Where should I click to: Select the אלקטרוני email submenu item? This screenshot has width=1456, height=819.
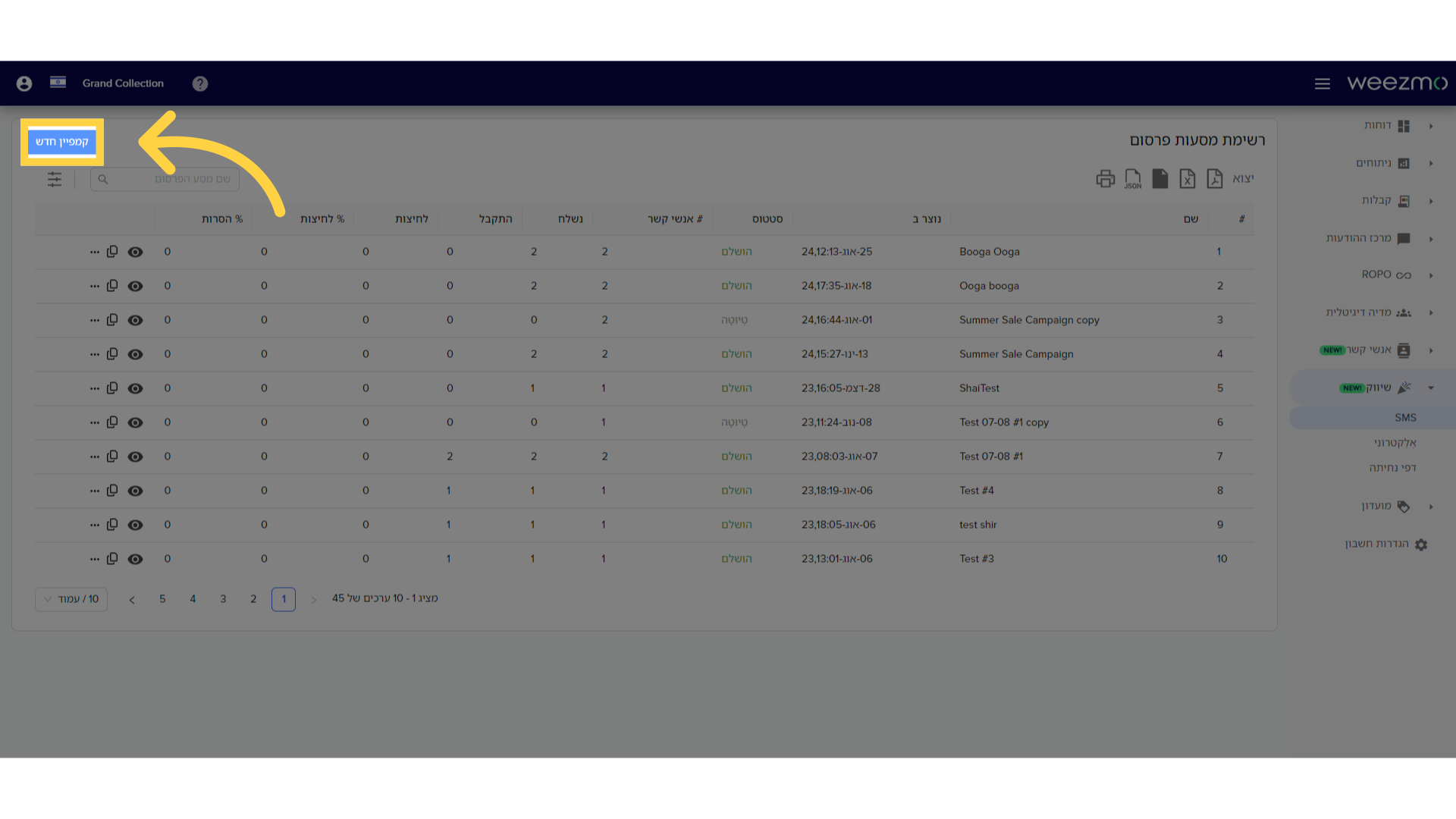[1395, 443]
